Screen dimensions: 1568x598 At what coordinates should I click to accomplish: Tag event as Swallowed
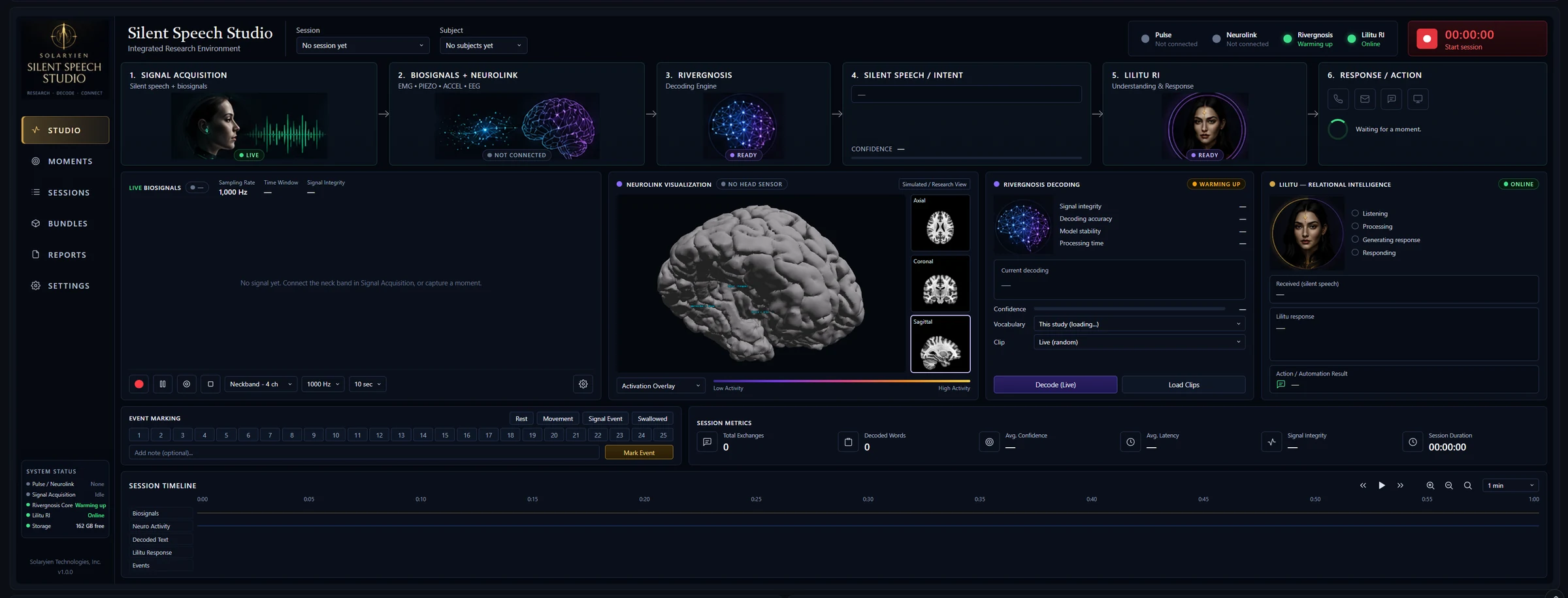[x=652, y=418]
